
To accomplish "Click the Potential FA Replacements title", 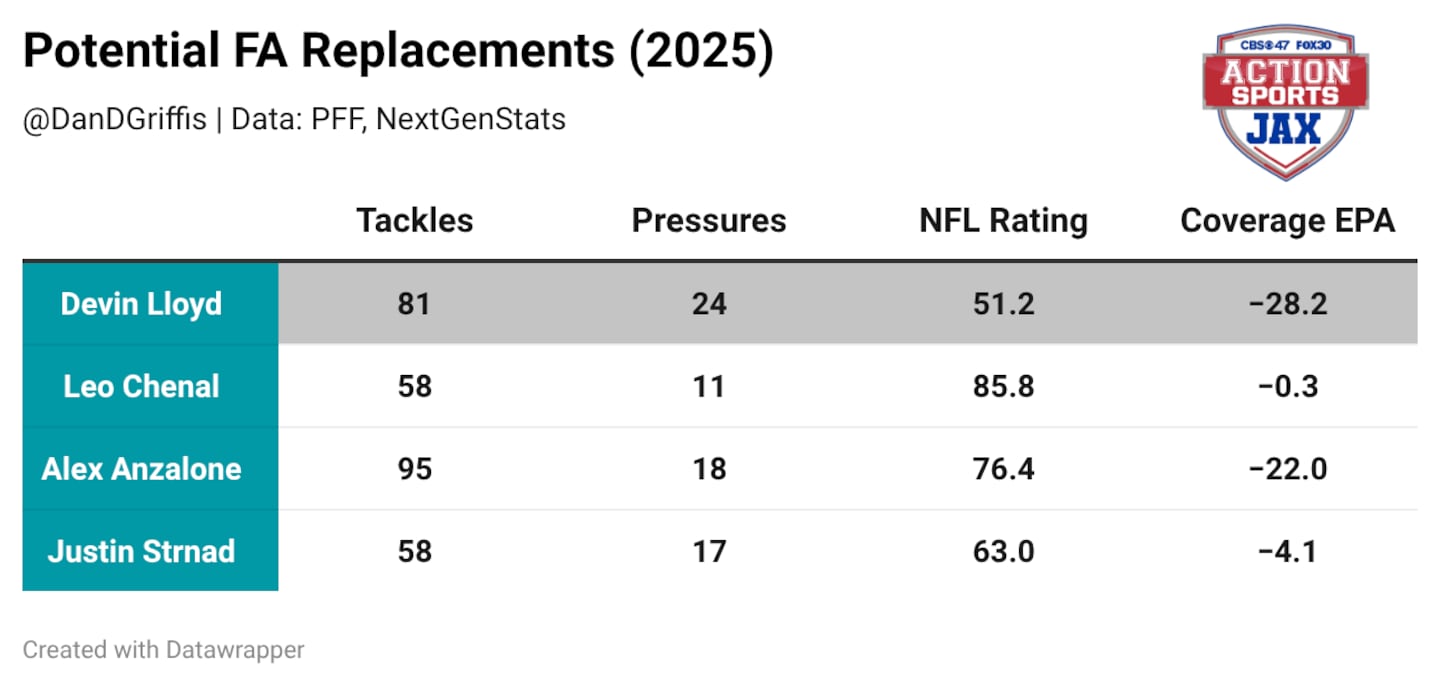I will (x=398, y=52).
